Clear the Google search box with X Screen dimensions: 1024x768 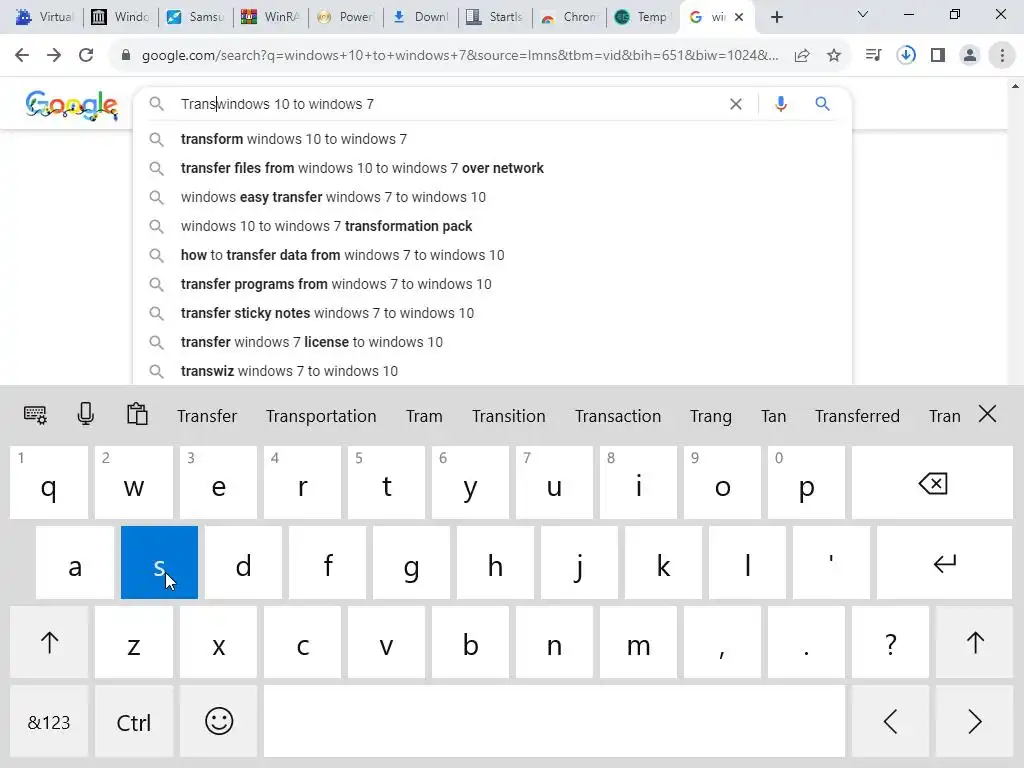[x=735, y=104]
